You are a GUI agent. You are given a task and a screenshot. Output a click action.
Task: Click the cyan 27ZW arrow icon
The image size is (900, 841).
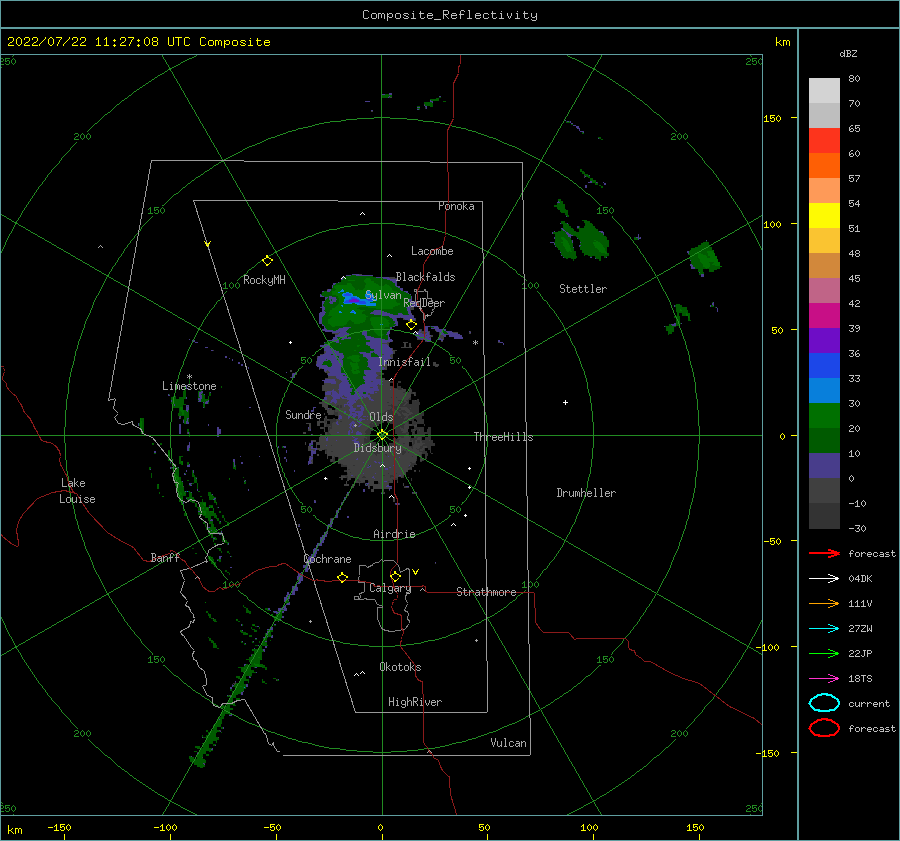(824, 629)
